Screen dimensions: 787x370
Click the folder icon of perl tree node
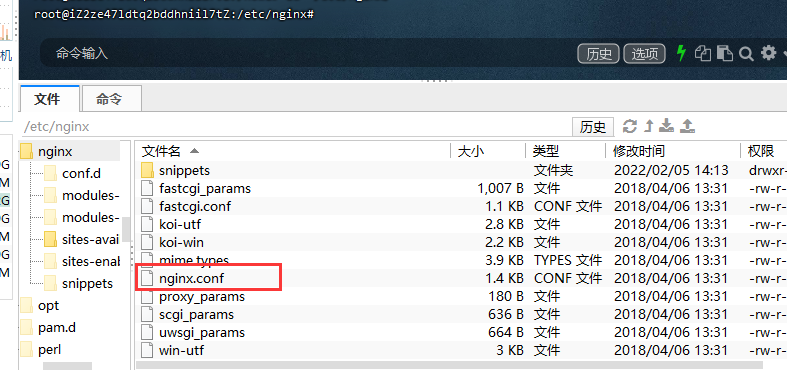(x=26, y=349)
